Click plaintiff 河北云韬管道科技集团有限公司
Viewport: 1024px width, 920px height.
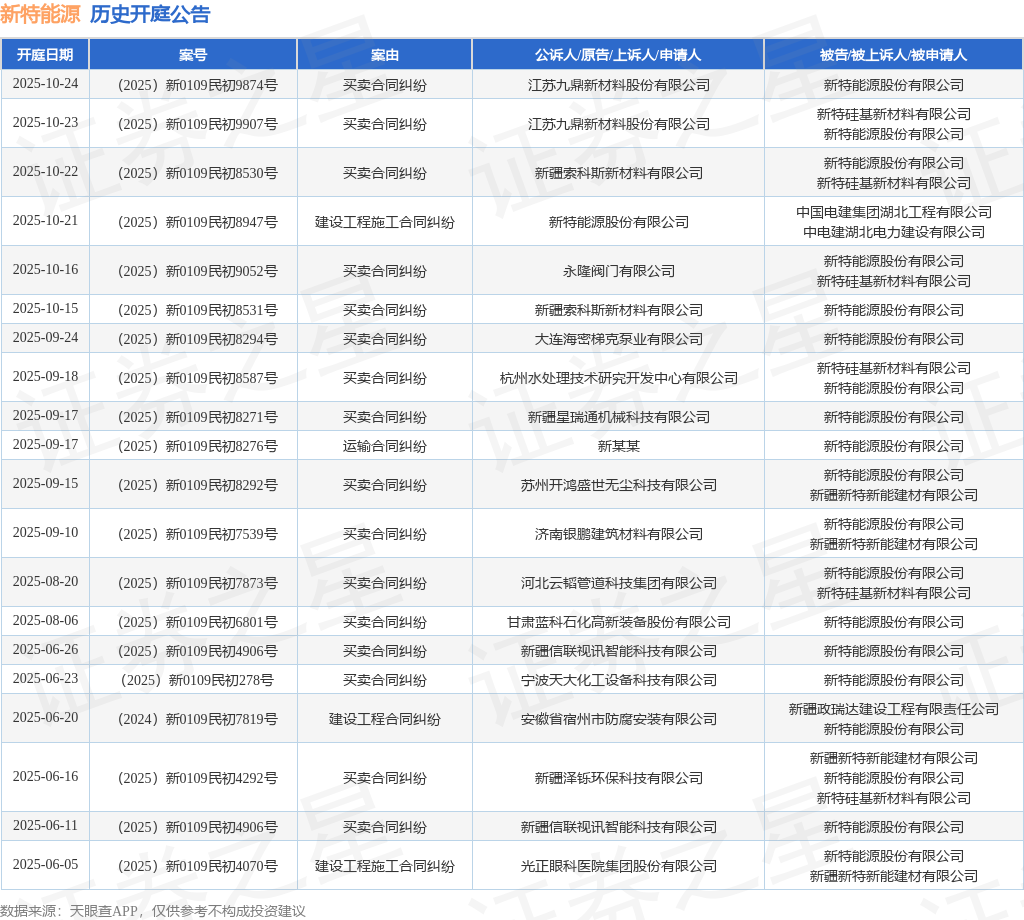pos(618,583)
